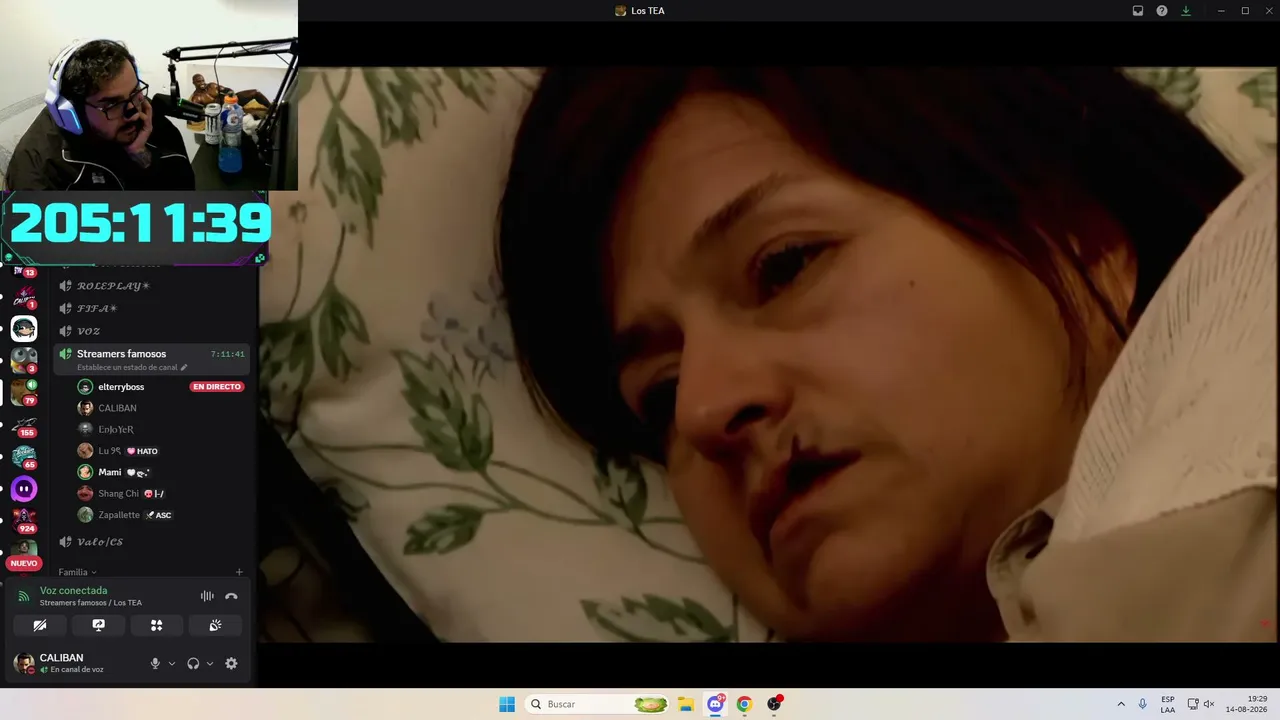Open the Discord inbox icon

pyautogui.click(x=1138, y=11)
